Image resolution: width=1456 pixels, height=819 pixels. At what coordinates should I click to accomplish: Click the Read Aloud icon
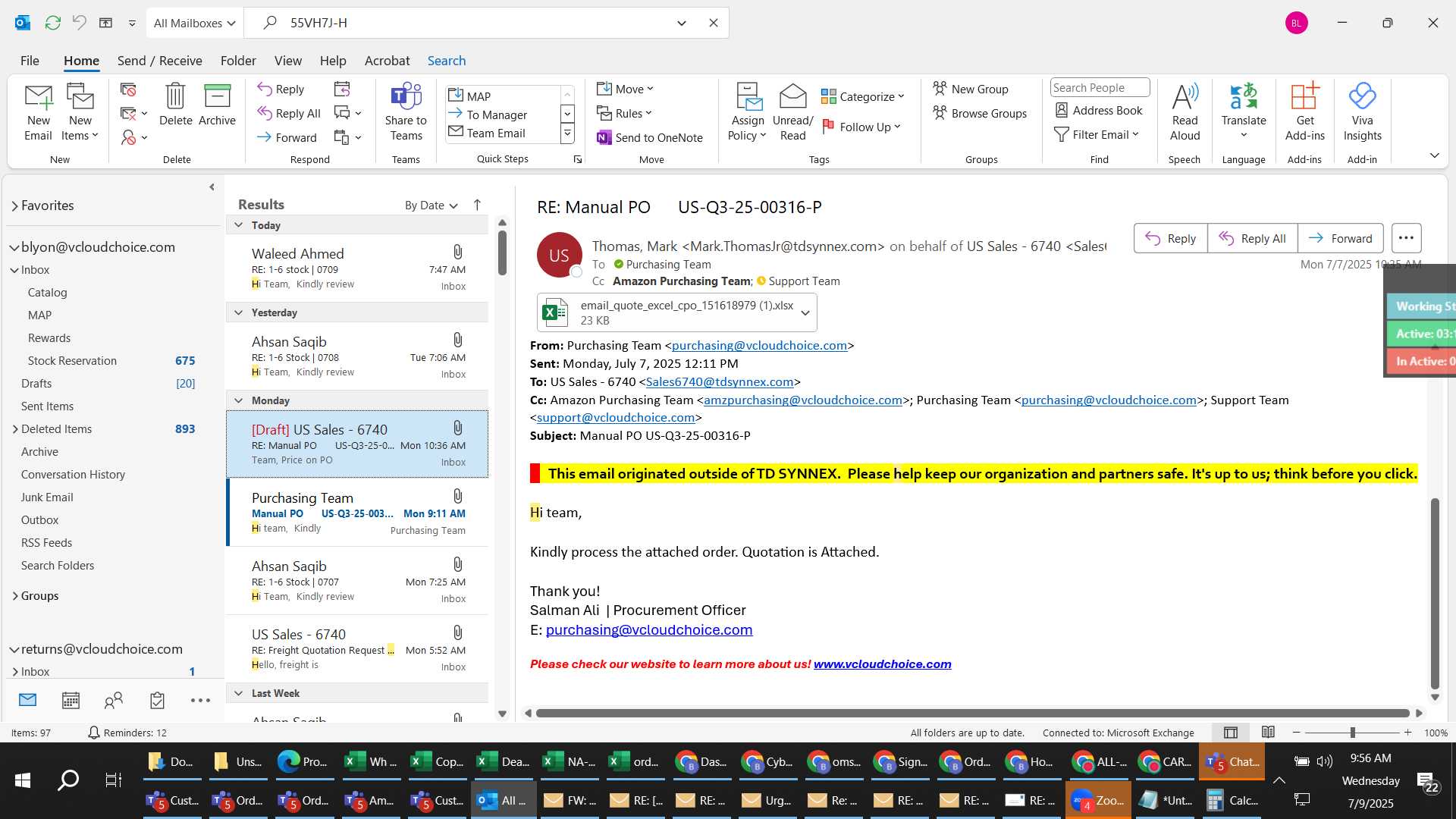pos(1185,112)
